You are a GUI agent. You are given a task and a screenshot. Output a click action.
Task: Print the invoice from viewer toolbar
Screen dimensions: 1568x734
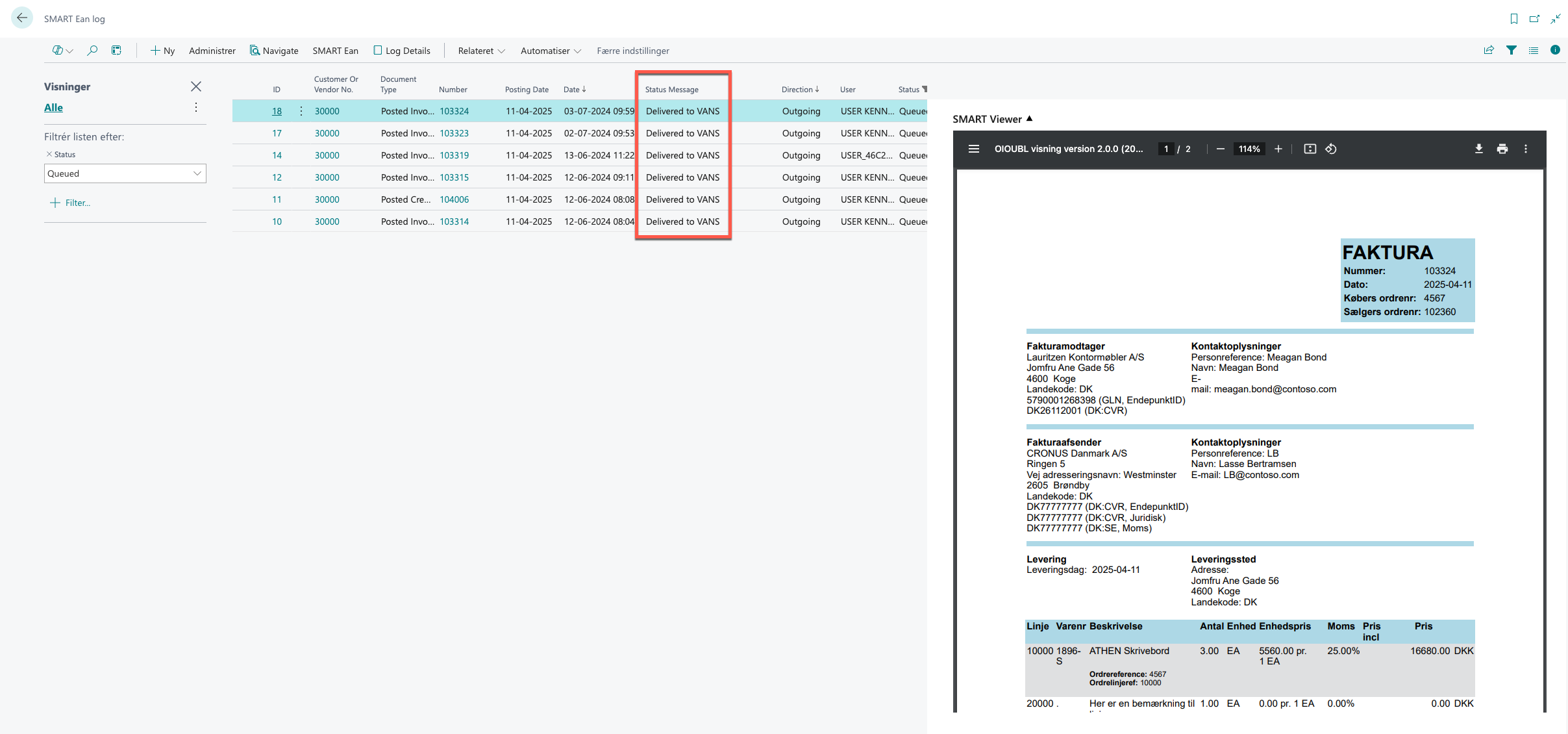click(x=1502, y=149)
